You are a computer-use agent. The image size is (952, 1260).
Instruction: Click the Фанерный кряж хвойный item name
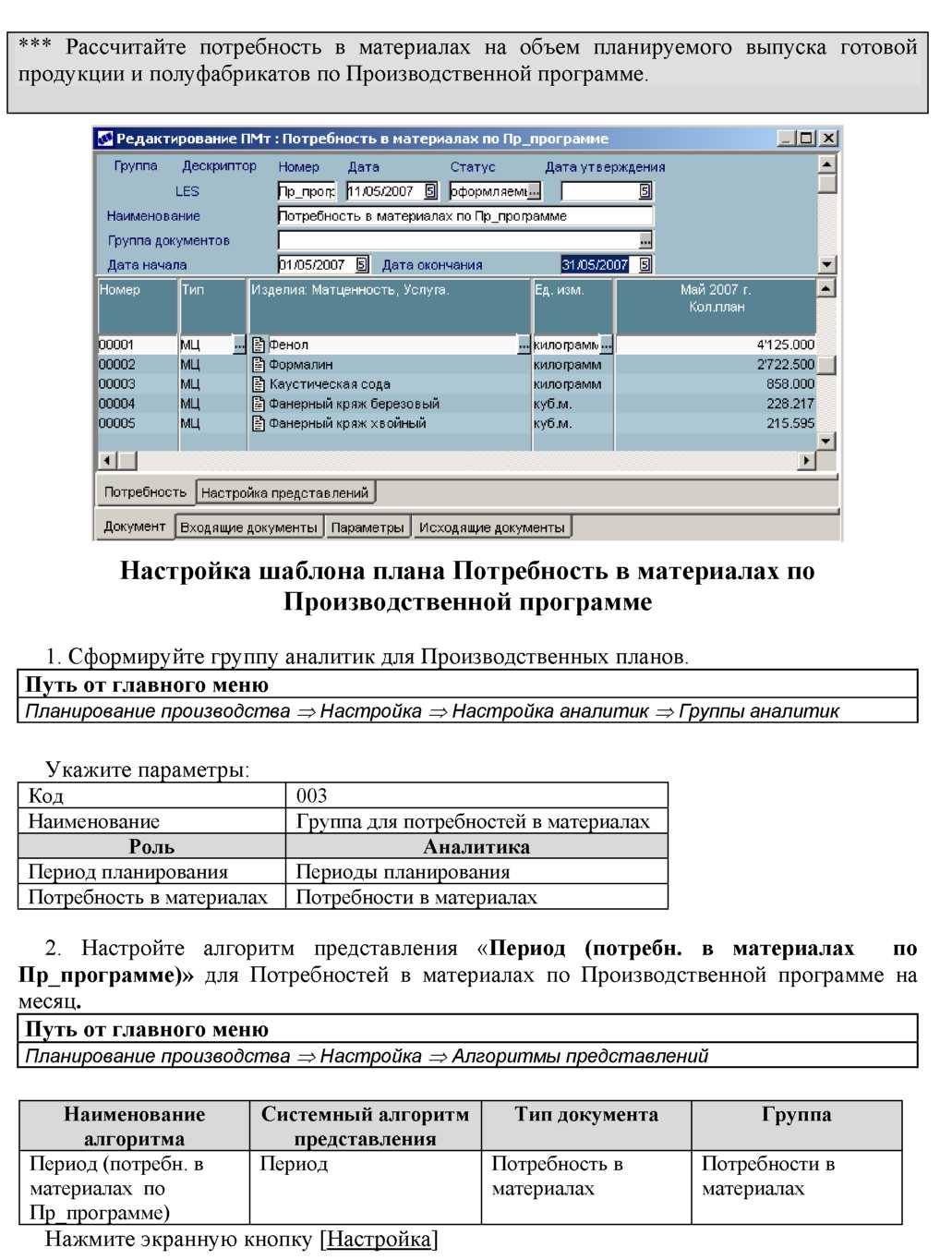coord(347,423)
